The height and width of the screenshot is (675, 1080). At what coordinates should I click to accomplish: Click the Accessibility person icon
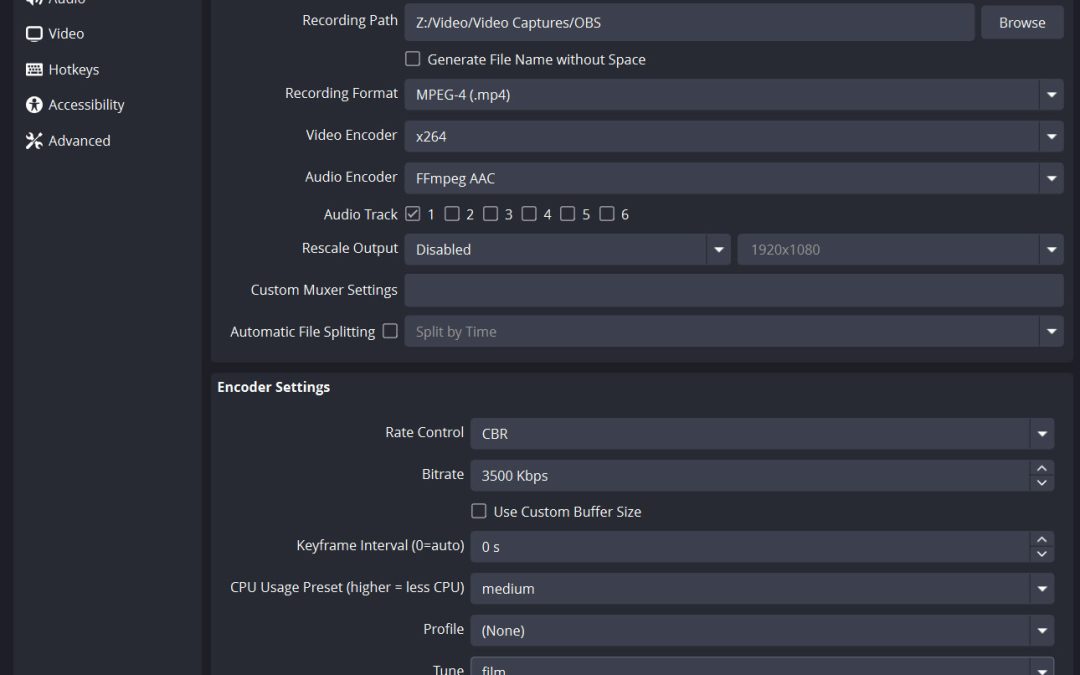pyautogui.click(x=34, y=105)
